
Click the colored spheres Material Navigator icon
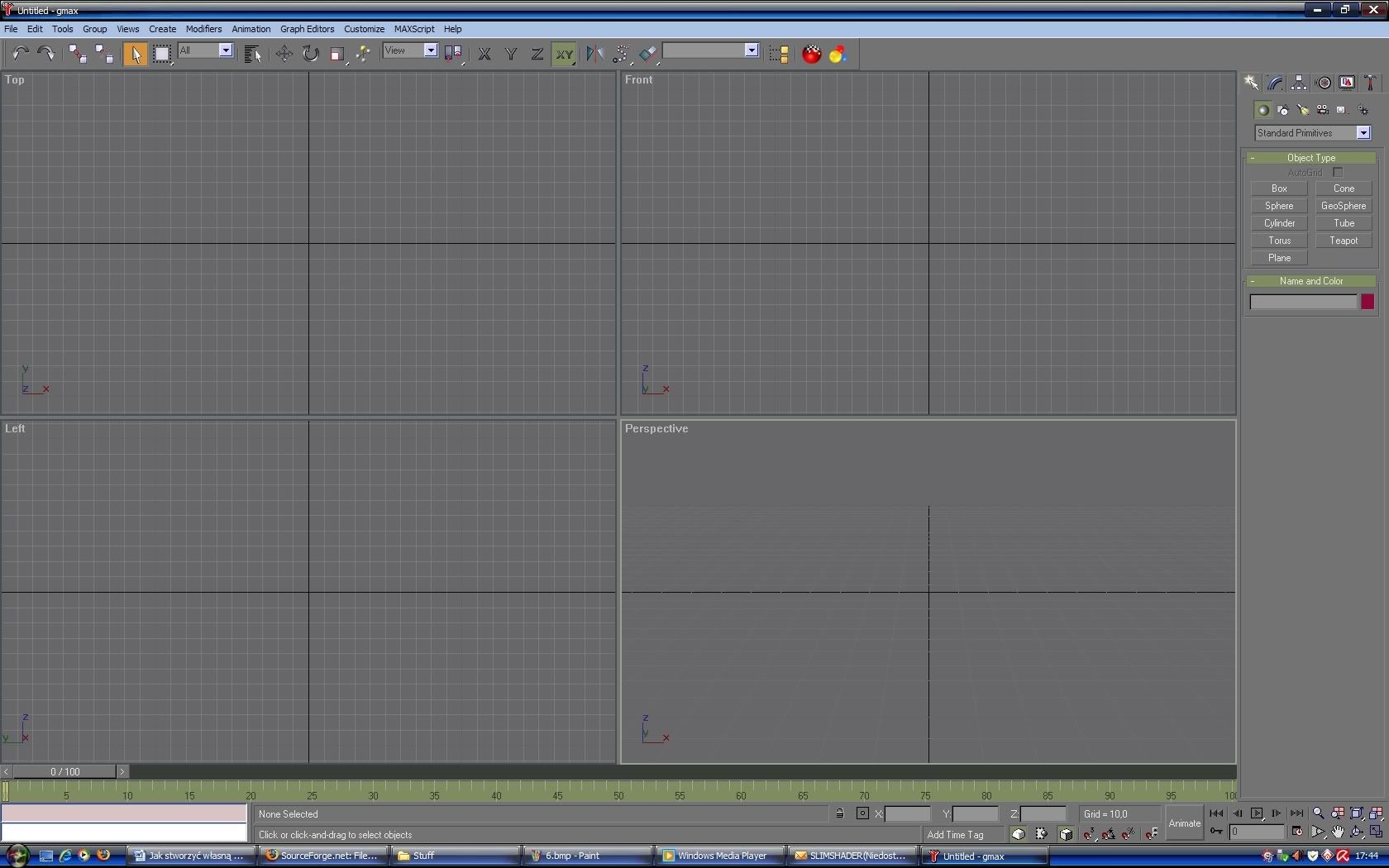tap(838, 54)
